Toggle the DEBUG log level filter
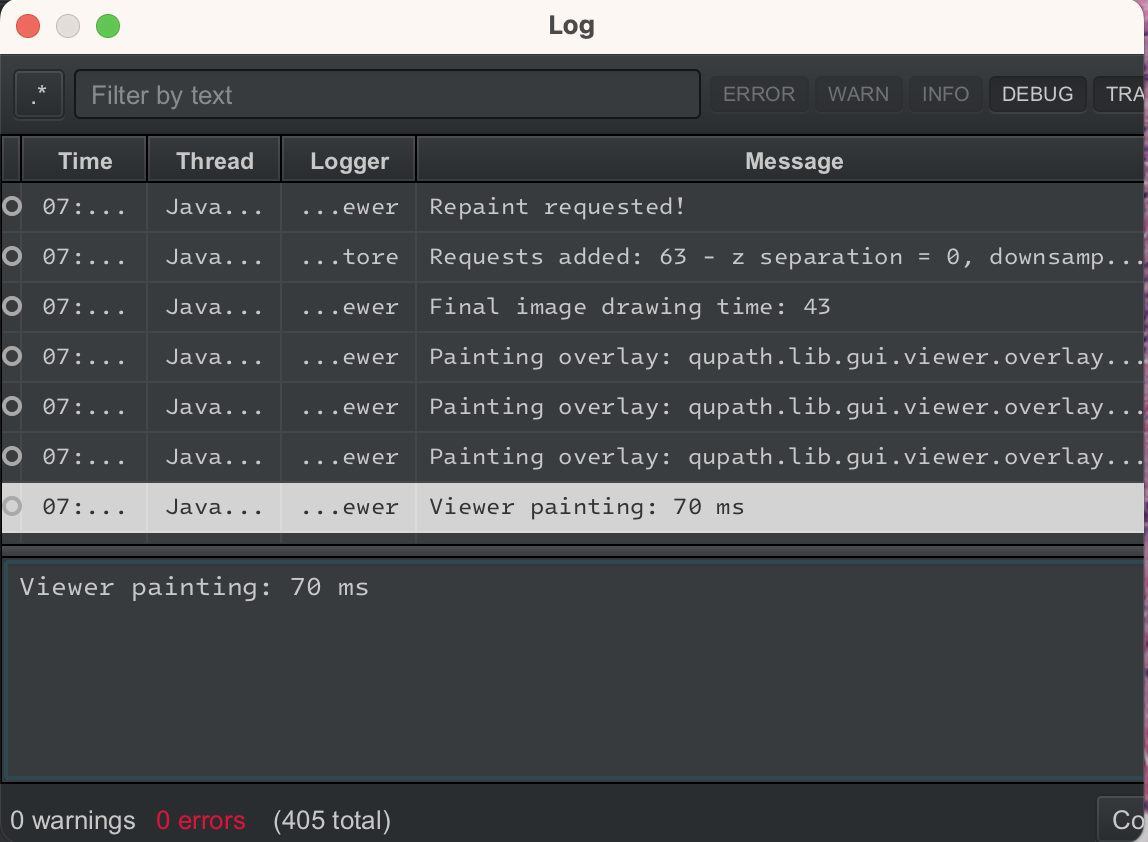 [x=1037, y=94]
